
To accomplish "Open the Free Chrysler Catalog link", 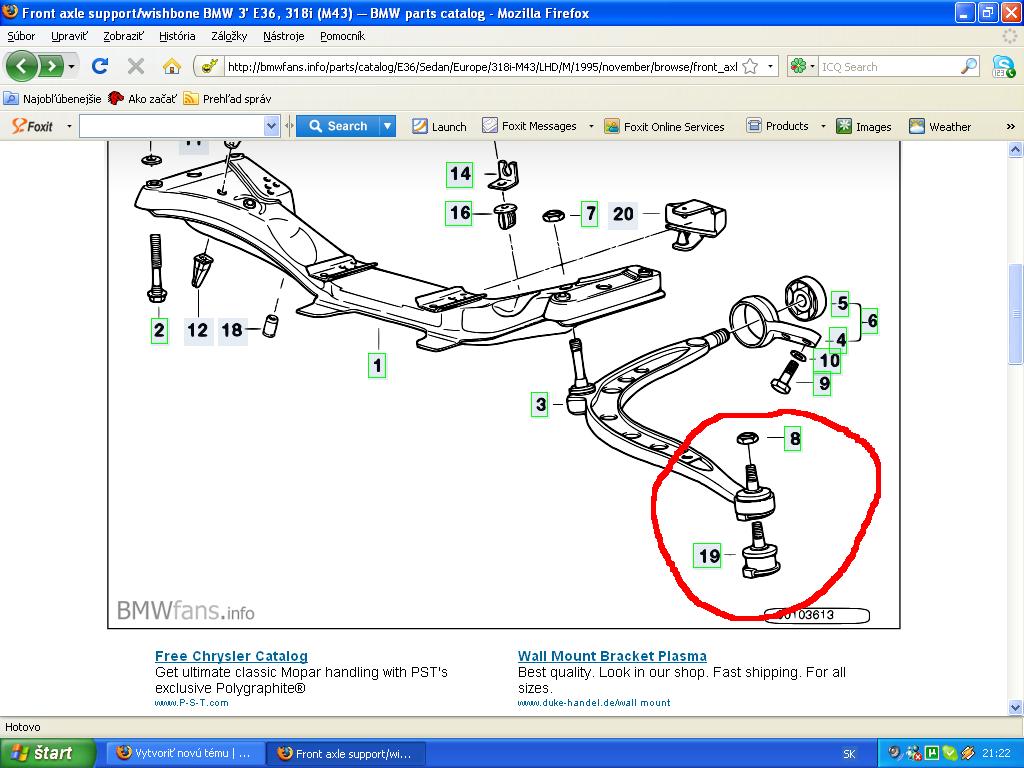I will point(231,656).
